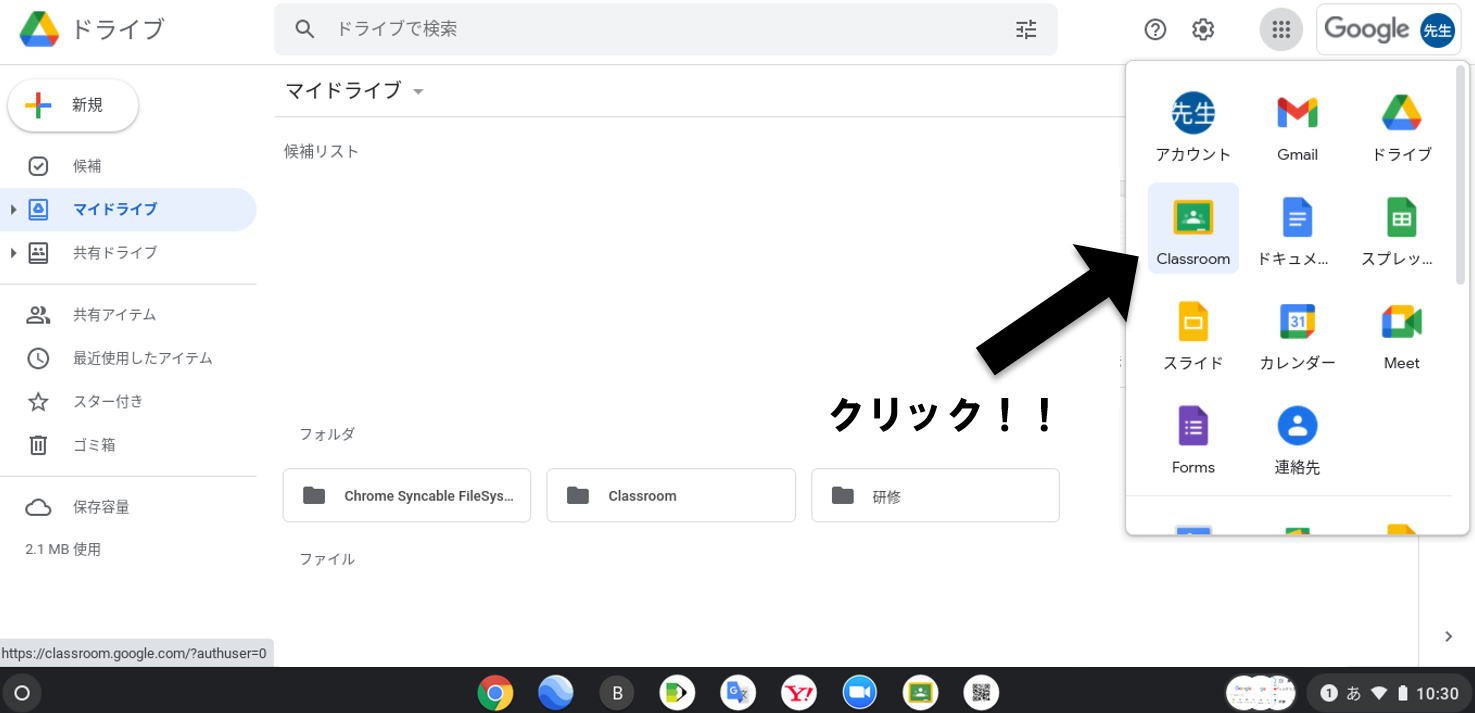Launch the ドキュメント (Docs) app
The height and width of the screenshot is (713, 1475).
pyautogui.click(x=1297, y=228)
